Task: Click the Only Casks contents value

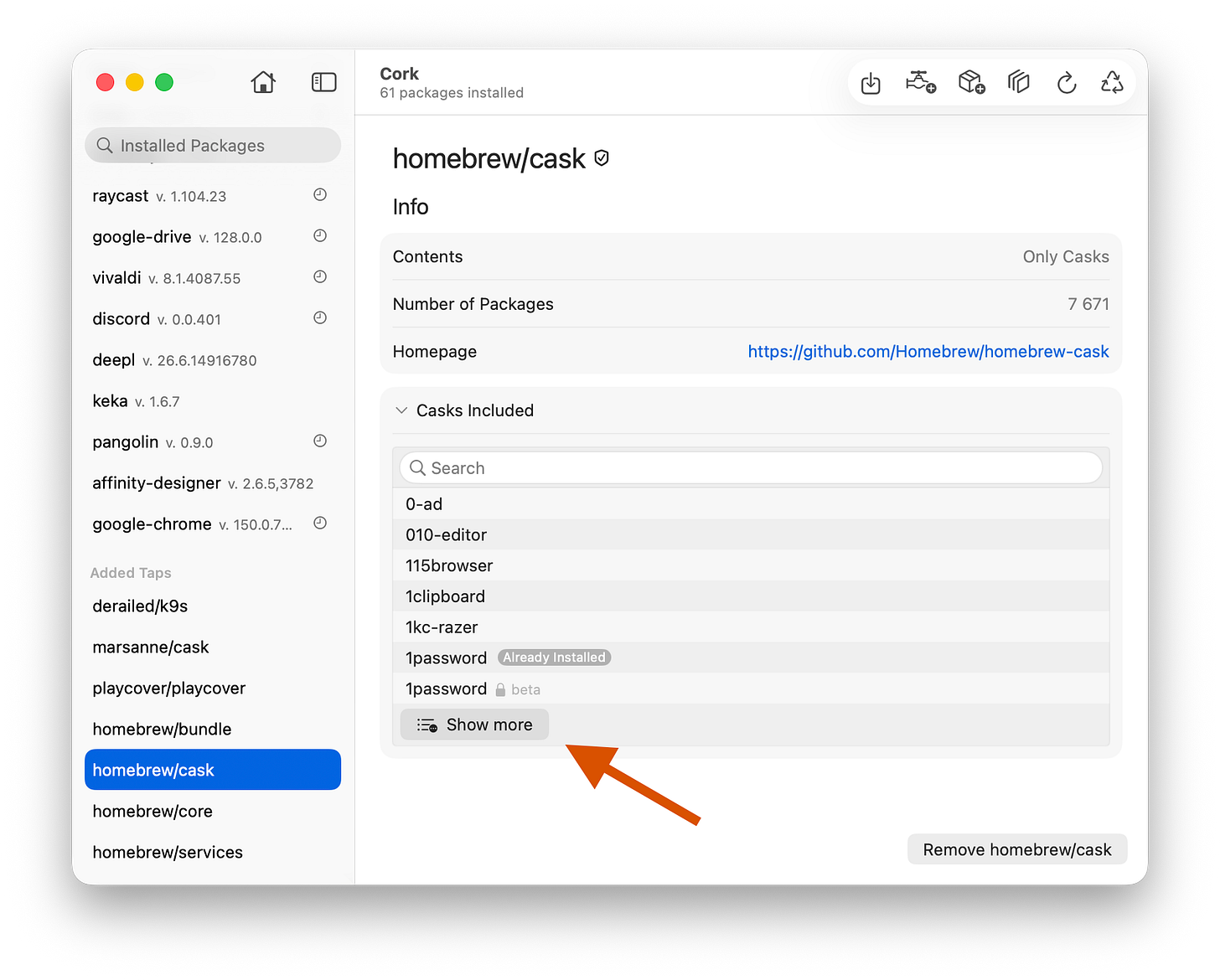Action: coord(1066,257)
